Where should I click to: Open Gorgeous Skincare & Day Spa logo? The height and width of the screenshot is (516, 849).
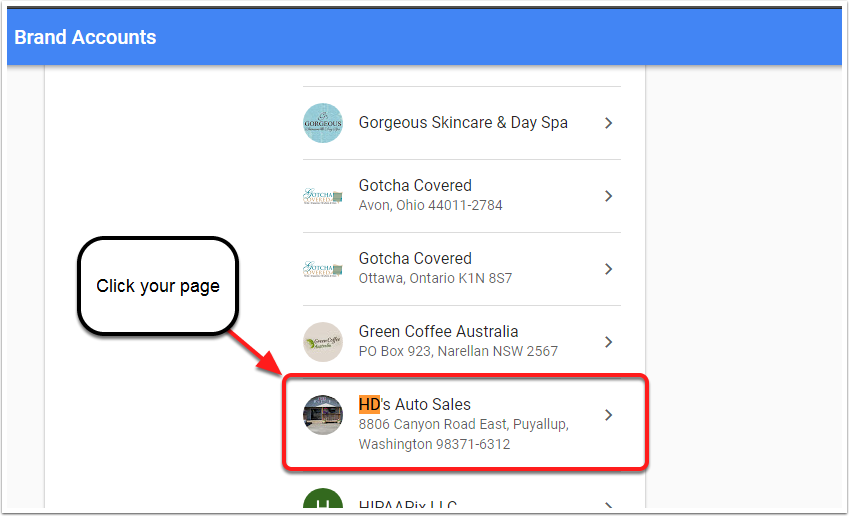(x=323, y=123)
